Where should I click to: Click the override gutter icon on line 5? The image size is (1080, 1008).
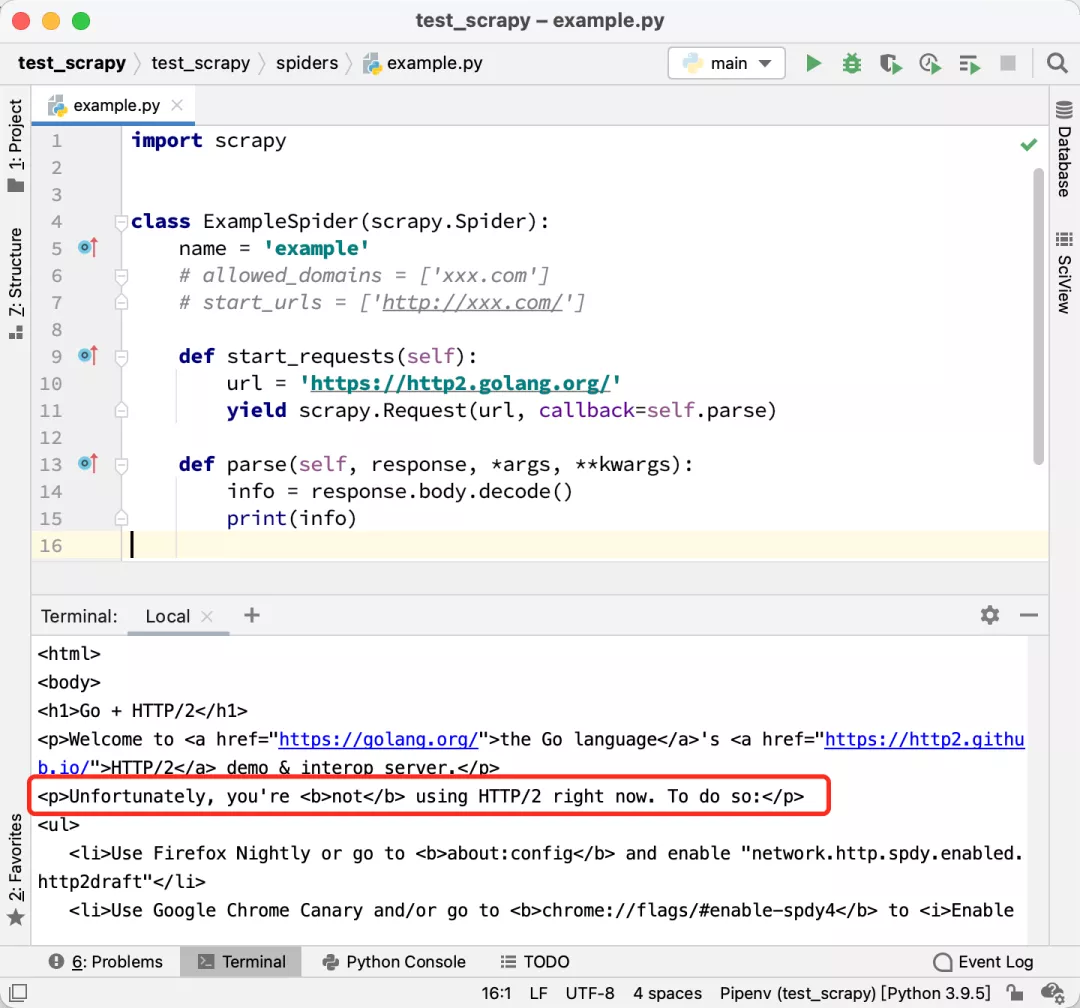[88, 247]
